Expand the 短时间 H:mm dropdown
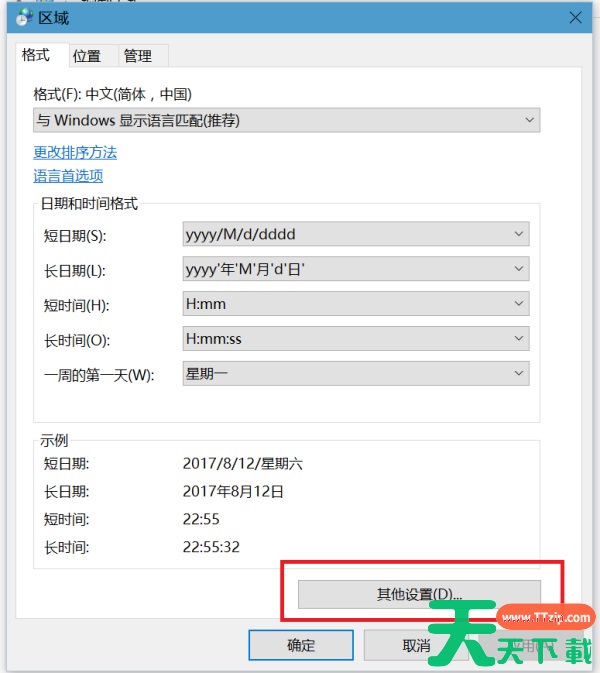The image size is (600, 673). pos(356,304)
